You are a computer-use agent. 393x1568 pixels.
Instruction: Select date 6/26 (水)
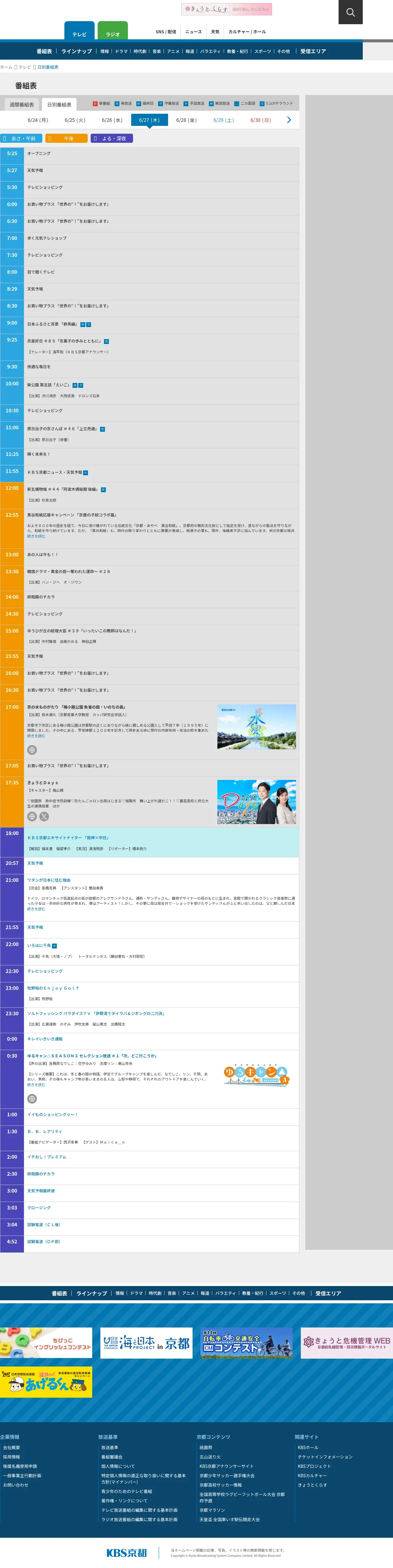point(112,120)
